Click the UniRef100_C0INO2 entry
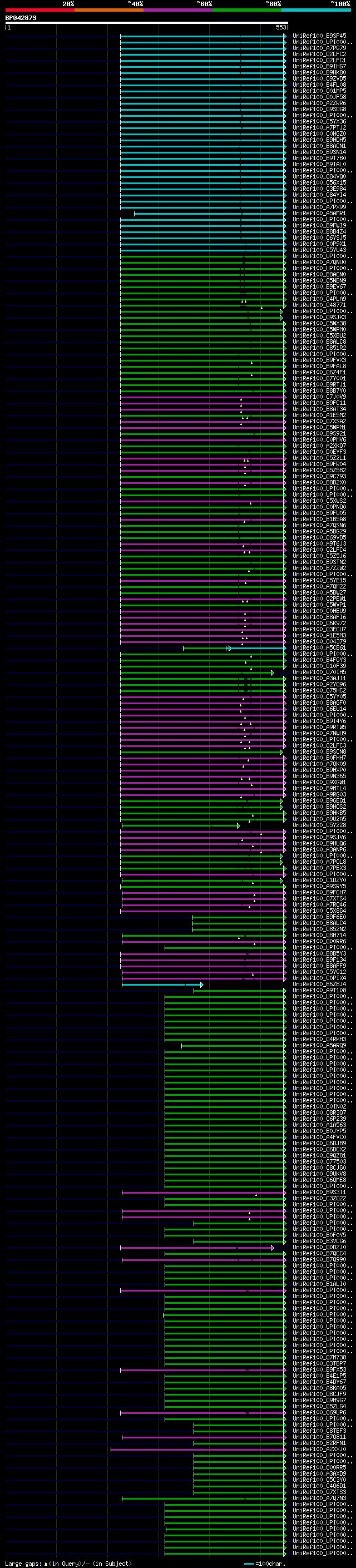The width and height of the screenshot is (356, 1568). 319,1107
